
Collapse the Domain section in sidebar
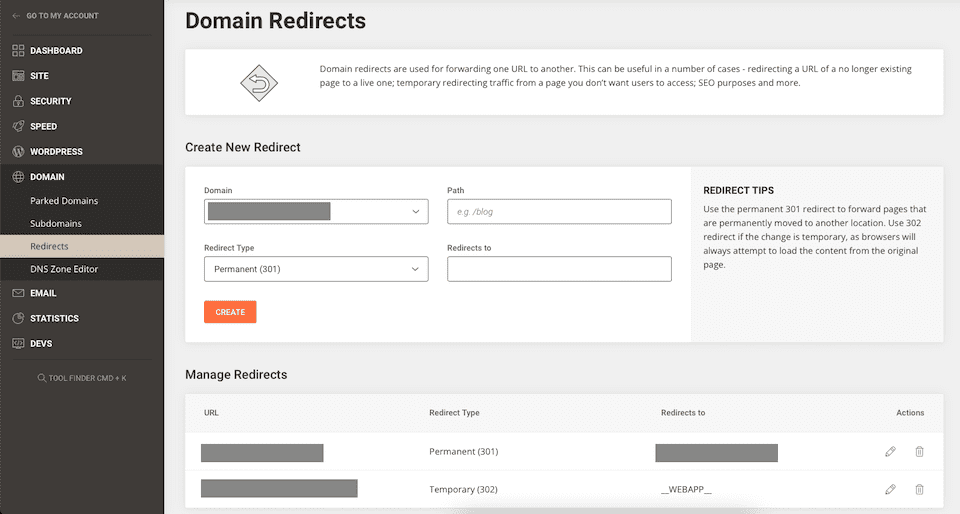point(47,177)
